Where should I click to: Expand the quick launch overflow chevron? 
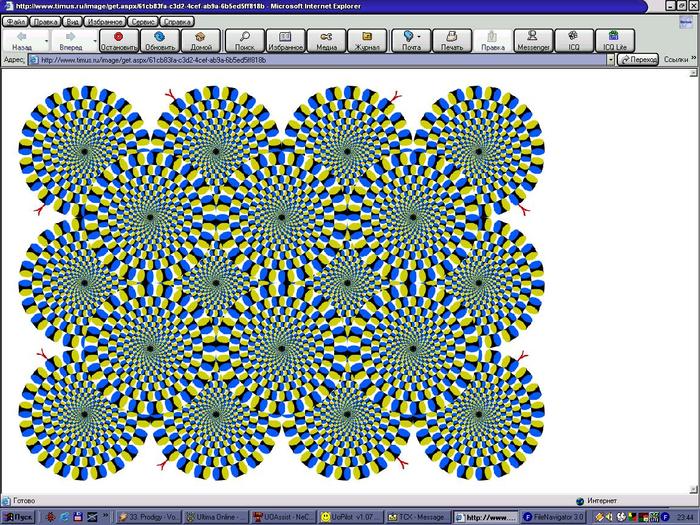106,515
